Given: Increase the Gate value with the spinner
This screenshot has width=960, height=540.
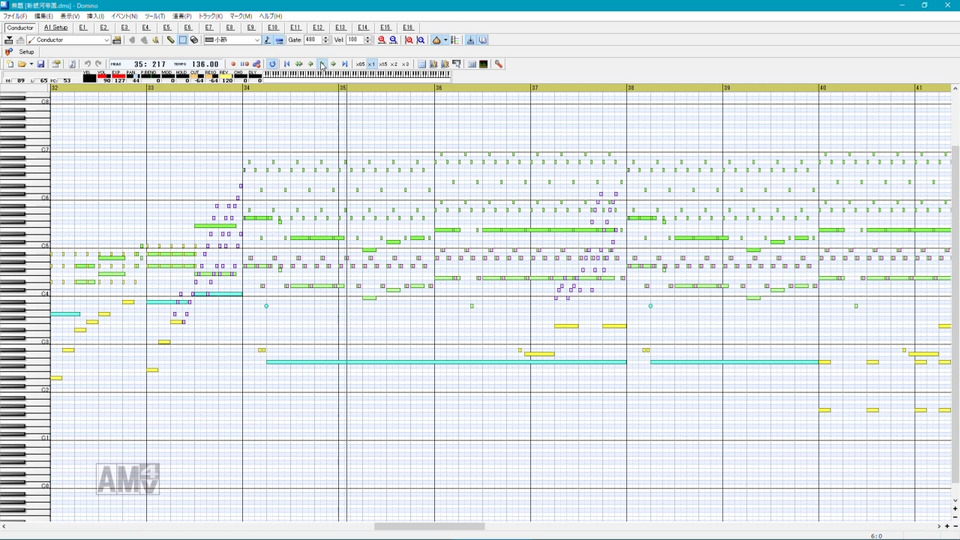Looking at the screenshot, I should (326, 38).
